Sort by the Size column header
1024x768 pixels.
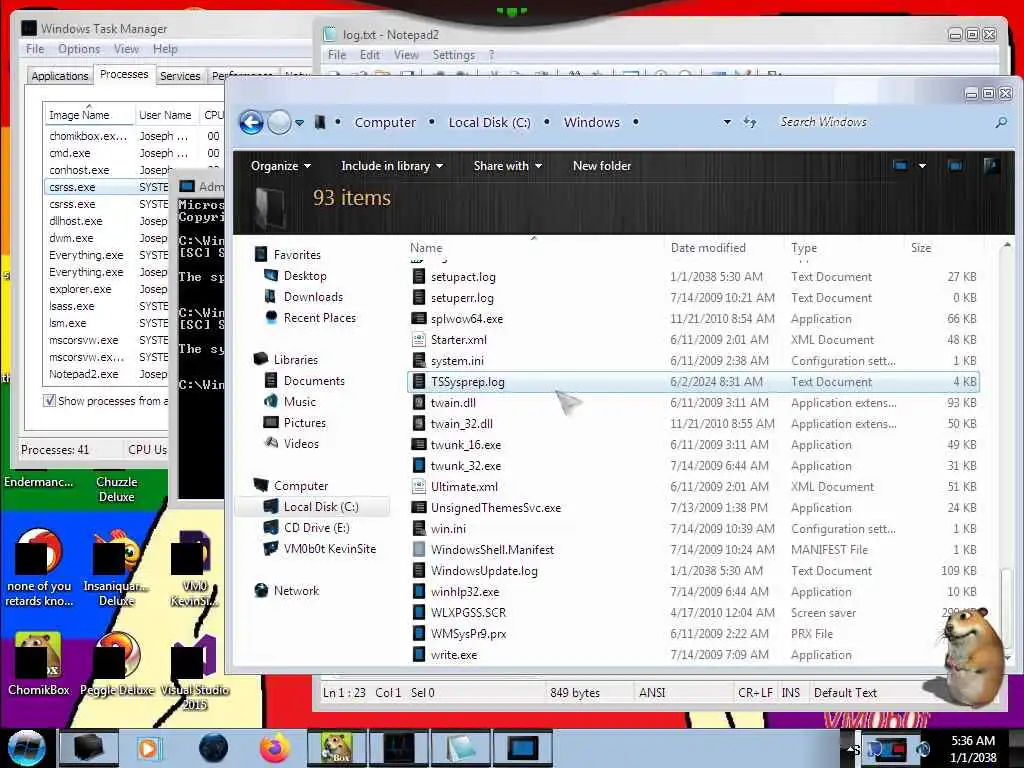[921, 248]
